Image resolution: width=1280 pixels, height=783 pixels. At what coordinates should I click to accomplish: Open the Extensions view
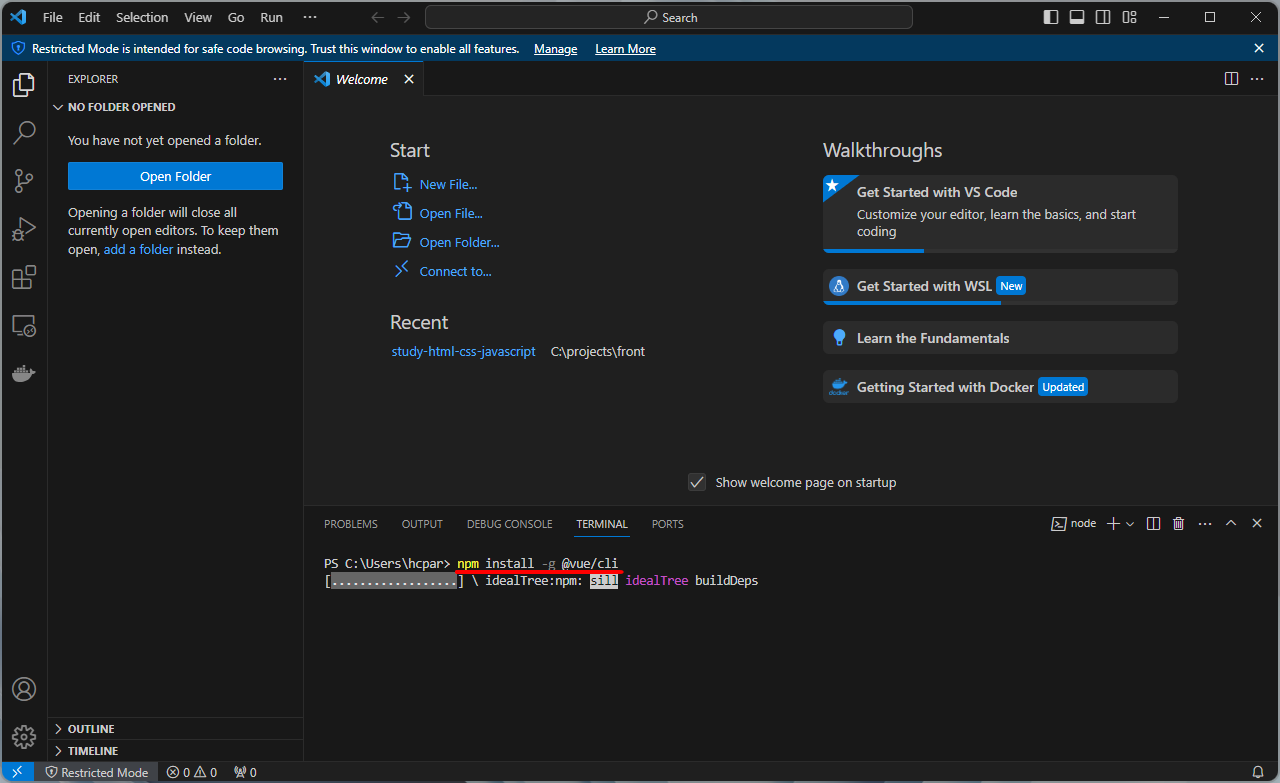(x=24, y=277)
